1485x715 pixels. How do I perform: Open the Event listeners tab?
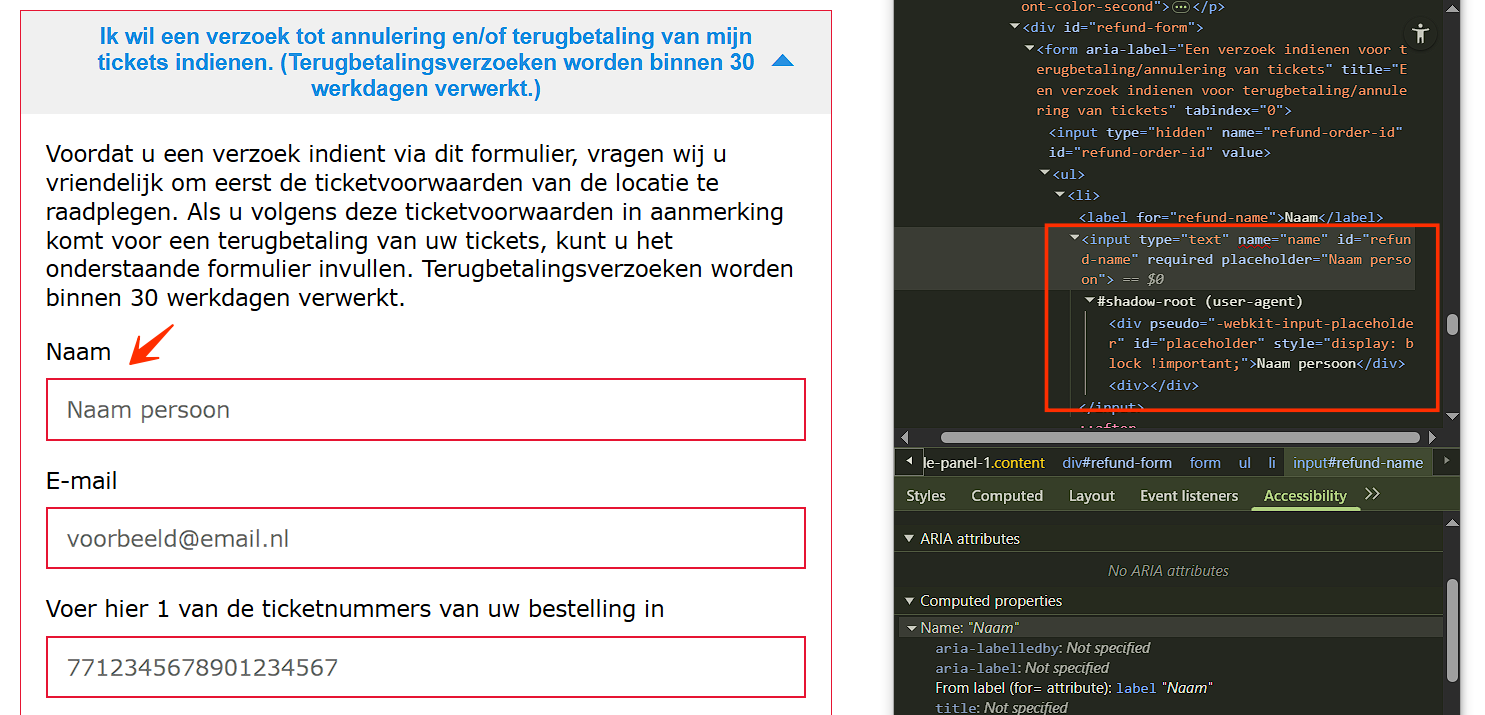pyautogui.click(x=1188, y=496)
